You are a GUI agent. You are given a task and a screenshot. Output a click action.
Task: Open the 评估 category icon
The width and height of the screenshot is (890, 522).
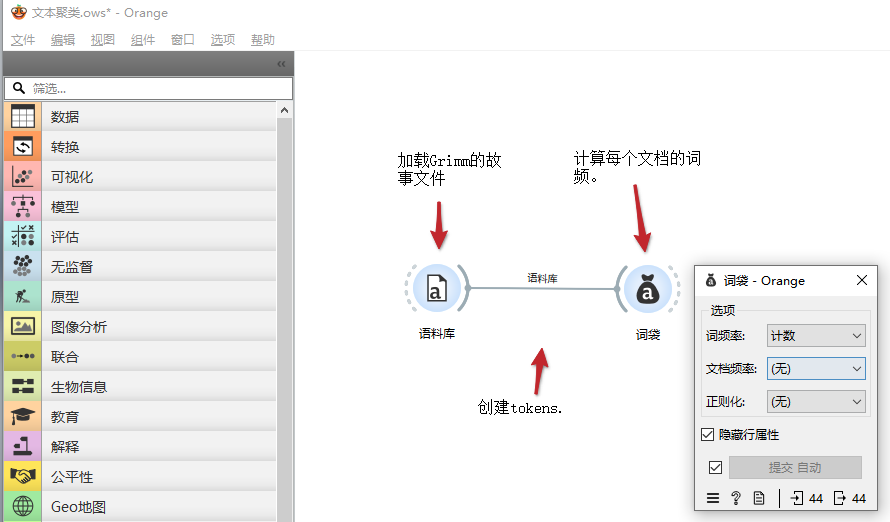pyautogui.click(x=23, y=237)
